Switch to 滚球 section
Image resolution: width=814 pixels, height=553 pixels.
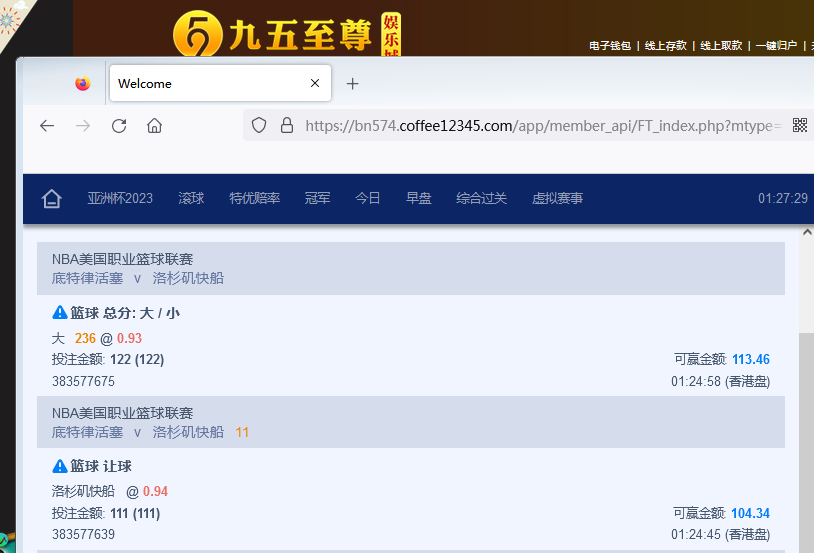tap(191, 199)
